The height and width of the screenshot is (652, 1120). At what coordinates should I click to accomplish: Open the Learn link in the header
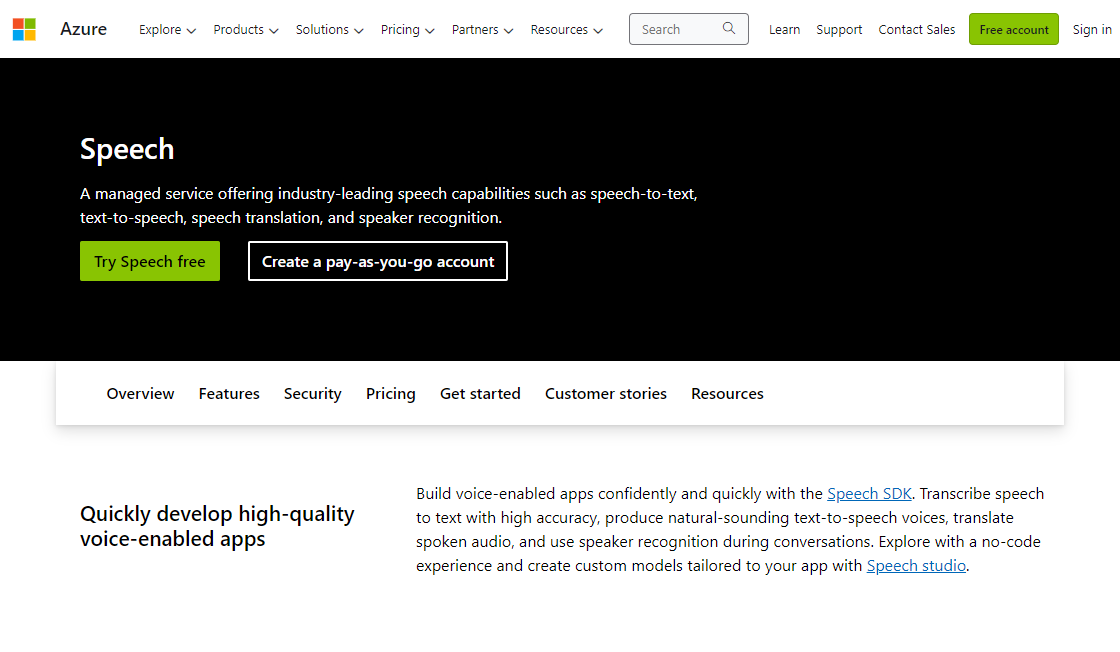tap(784, 30)
